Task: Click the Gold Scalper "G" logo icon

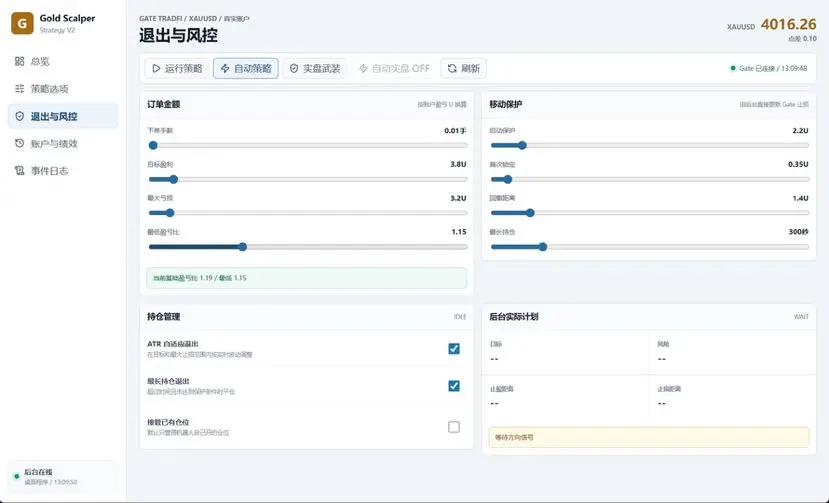Action: [22, 23]
